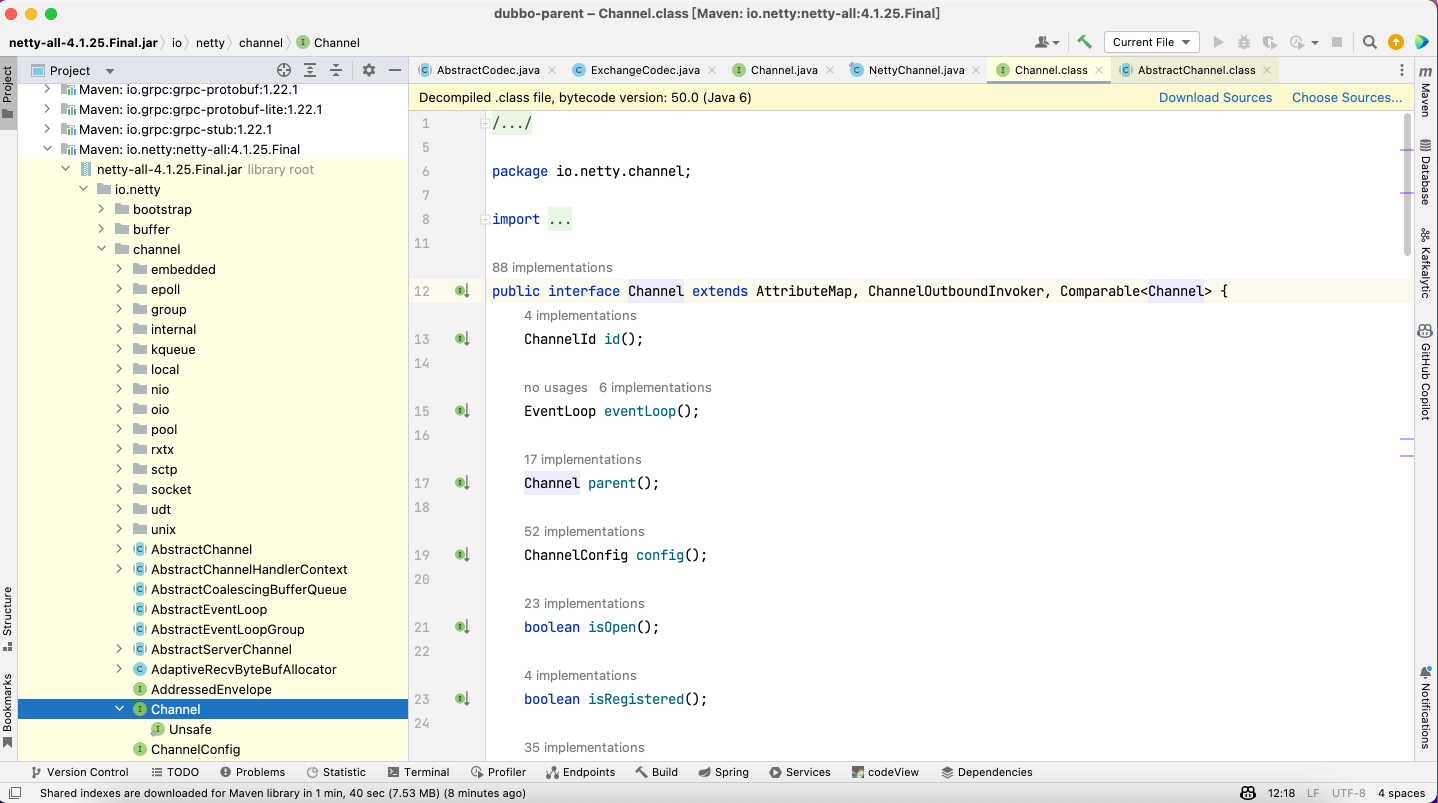Open the Profiler tool window
The width and height of the screenshot is (1438, 803).
(x=498, y=772)
